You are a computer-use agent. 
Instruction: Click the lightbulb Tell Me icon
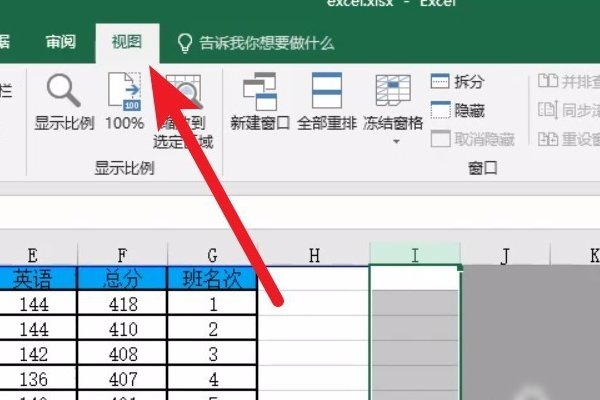(185, 43)
